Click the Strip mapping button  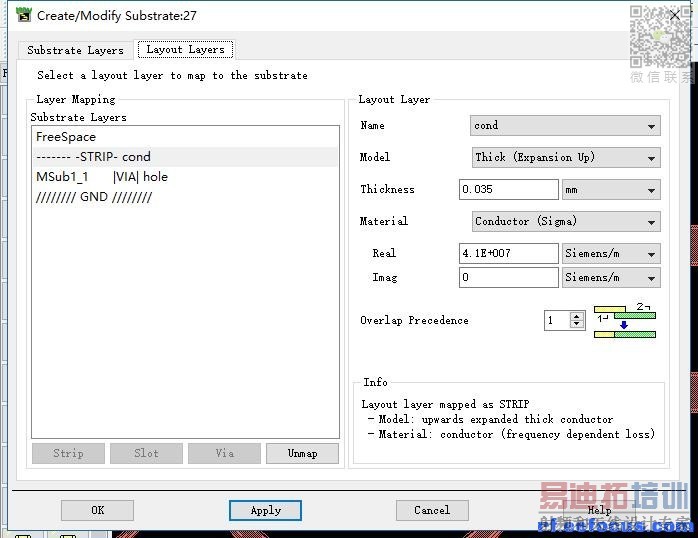(69, 453)
